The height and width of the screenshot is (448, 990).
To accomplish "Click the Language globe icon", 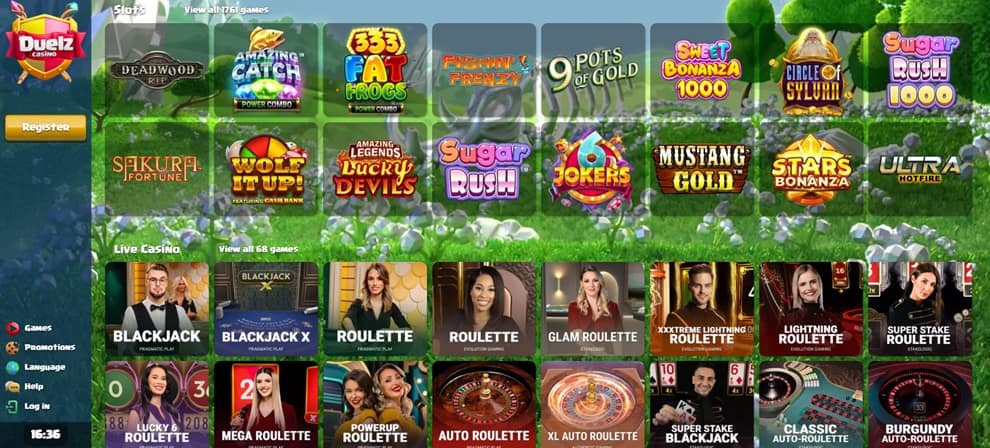I will pos(12,367).
